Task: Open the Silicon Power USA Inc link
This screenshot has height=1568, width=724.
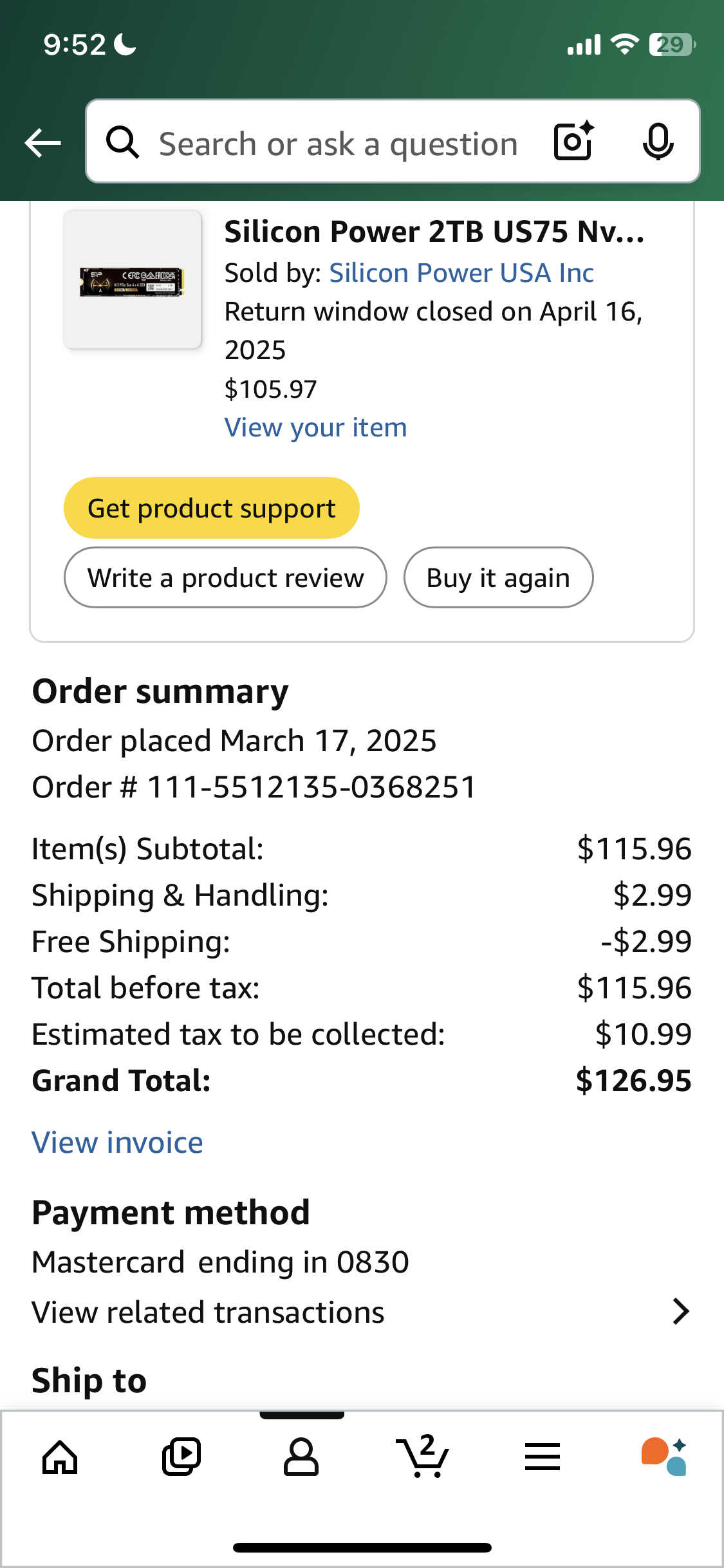Action: pyautogui.click(x=461, y=273)
